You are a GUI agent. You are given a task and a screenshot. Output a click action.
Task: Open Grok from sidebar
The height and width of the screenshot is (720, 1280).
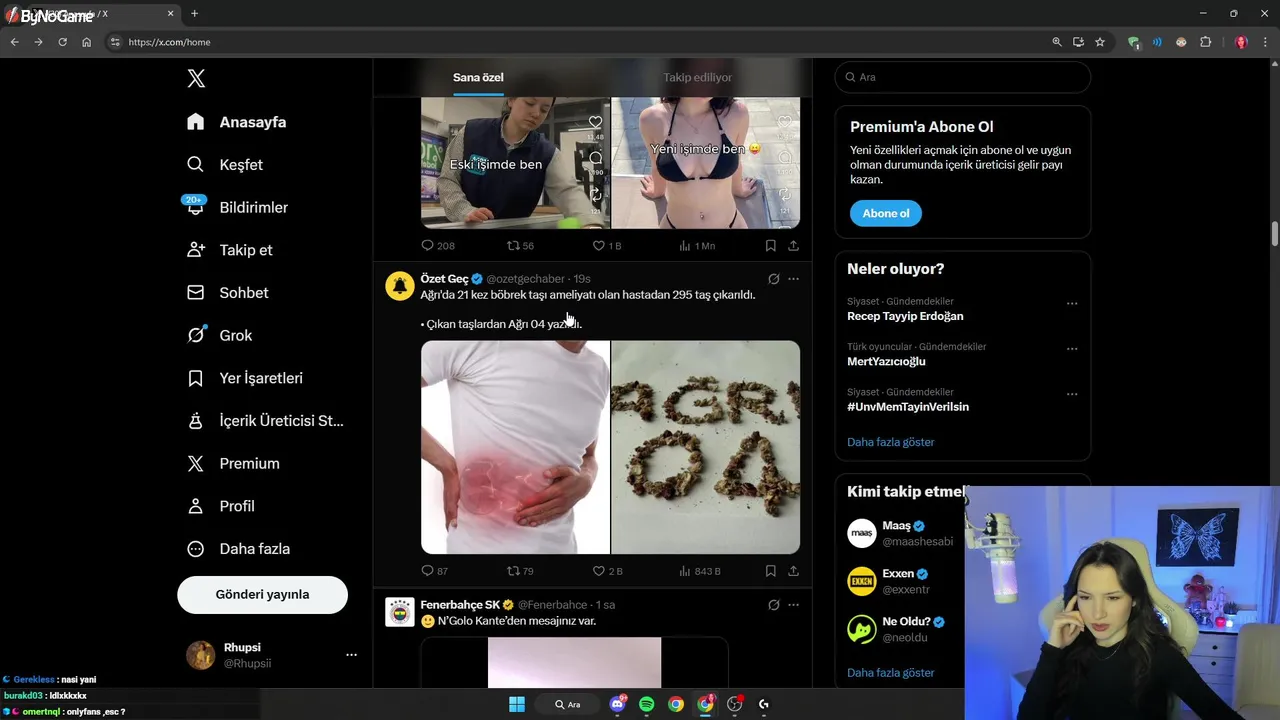(x=219, y=335)
